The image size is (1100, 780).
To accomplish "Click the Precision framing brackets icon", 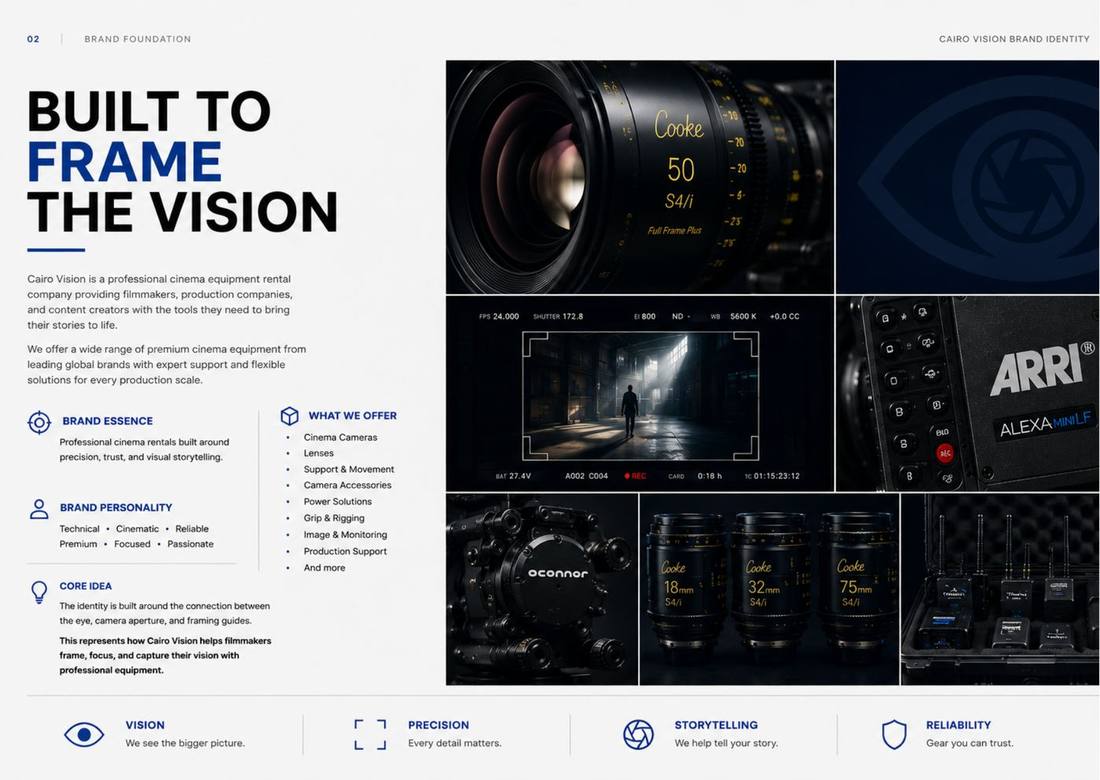I will (x=370, y=734).
